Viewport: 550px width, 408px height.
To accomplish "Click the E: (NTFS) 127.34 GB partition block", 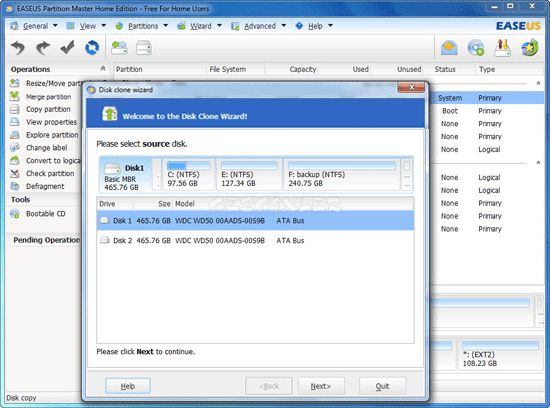I will (x=249, y=175).
